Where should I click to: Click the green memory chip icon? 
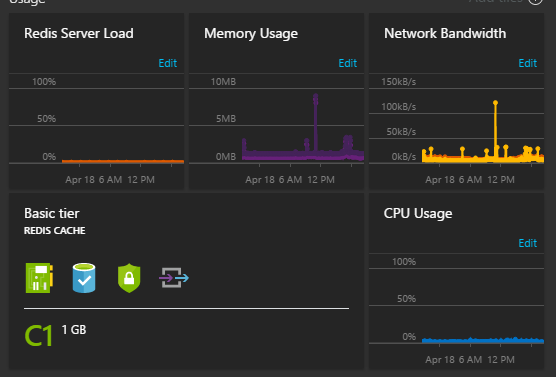tap(39, 278)
